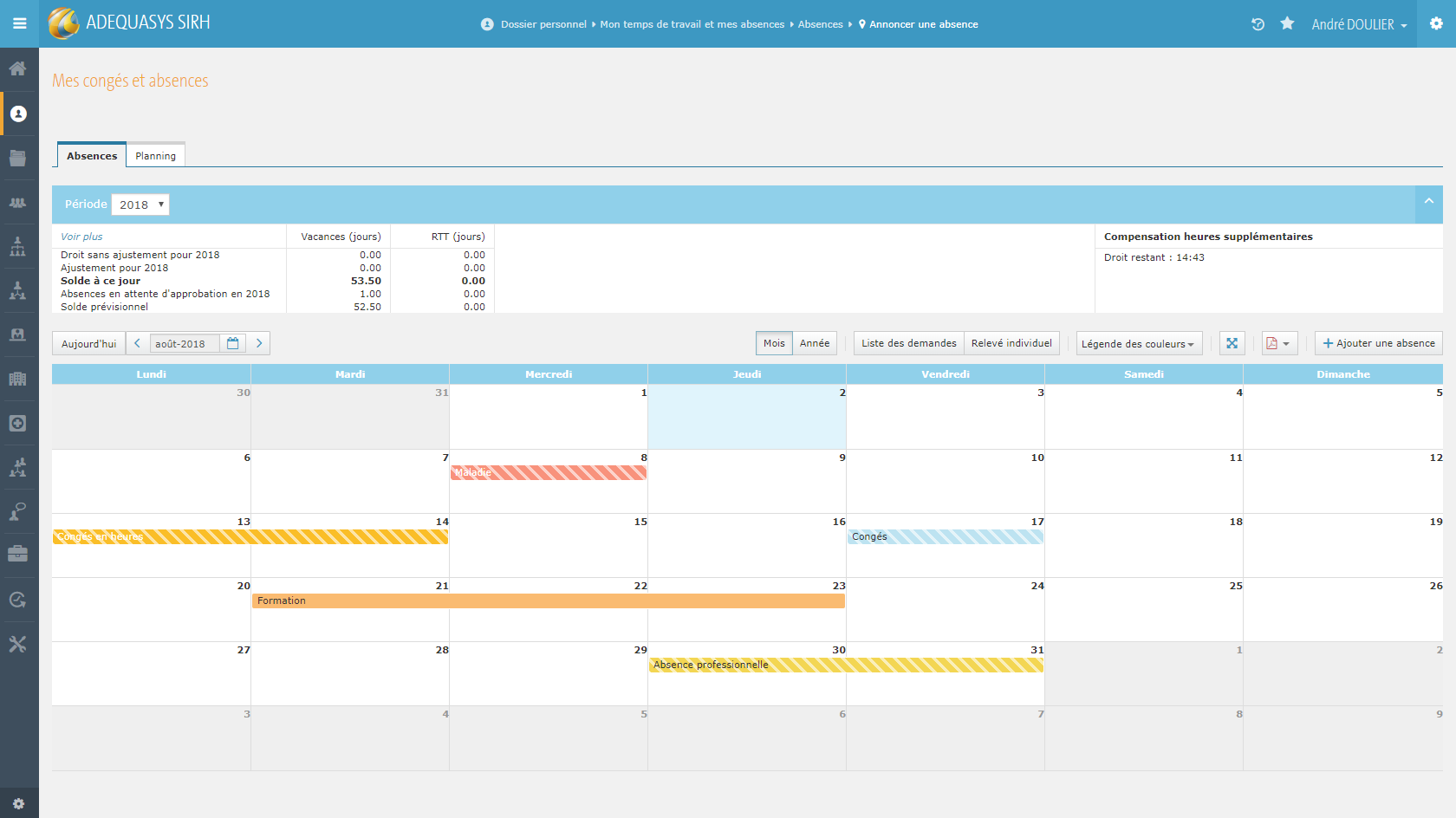Screen dimensions: 1456x818
Task: Toggle fullscreen calendar view
Action: (x=1232, y=343)
